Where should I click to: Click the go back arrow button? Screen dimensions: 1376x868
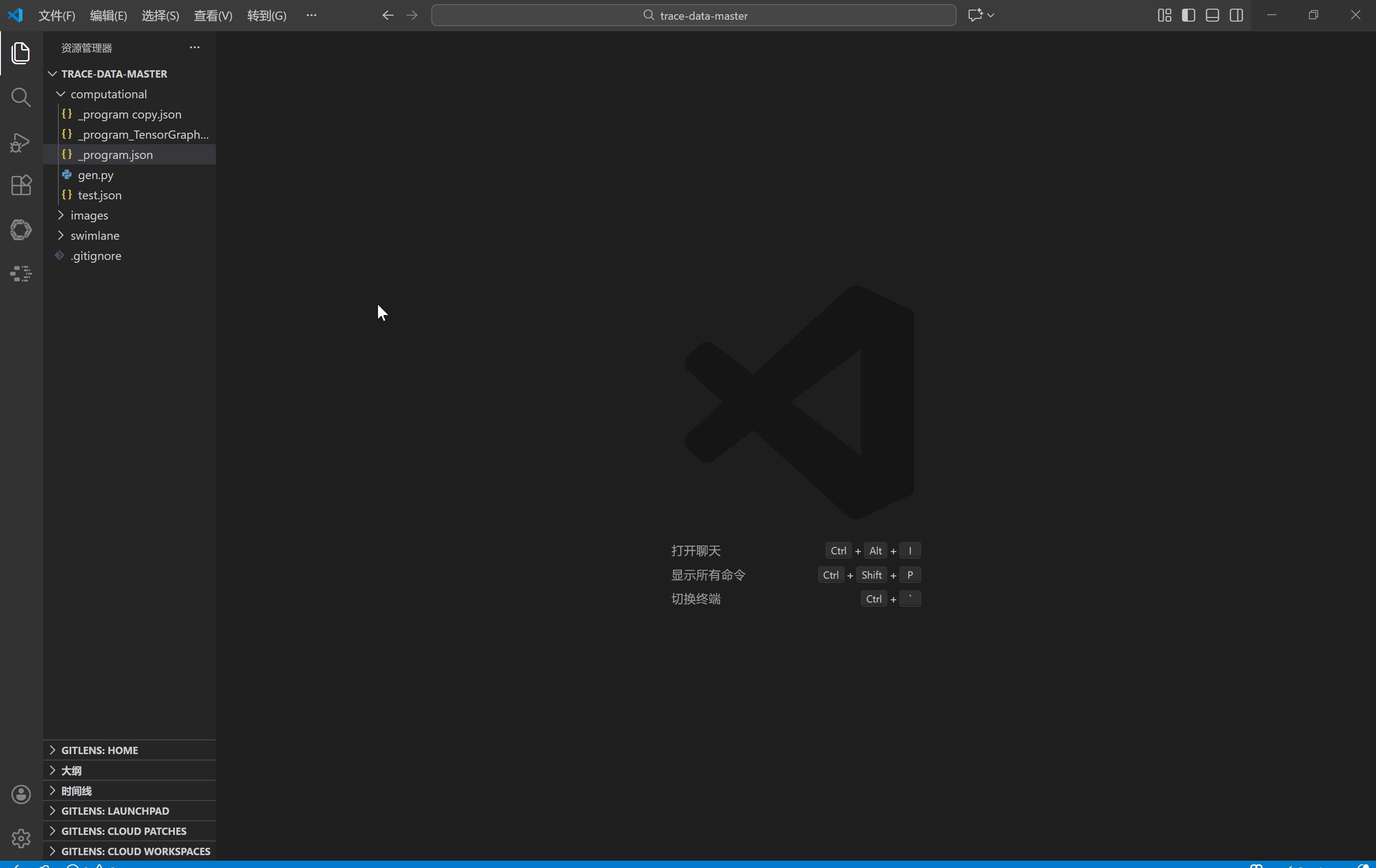388,16
